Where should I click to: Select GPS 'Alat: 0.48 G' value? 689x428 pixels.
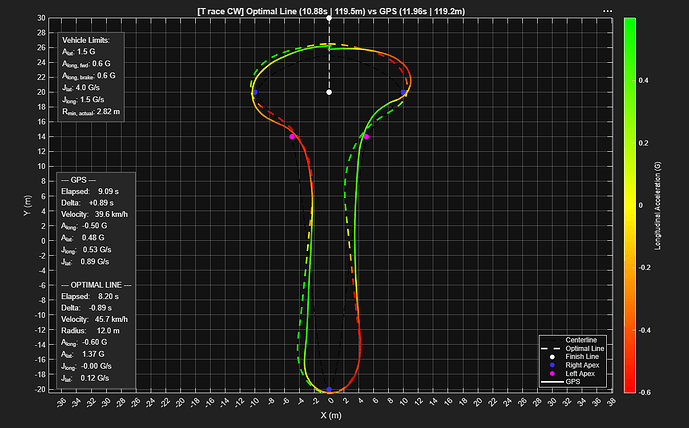point(83,238)
